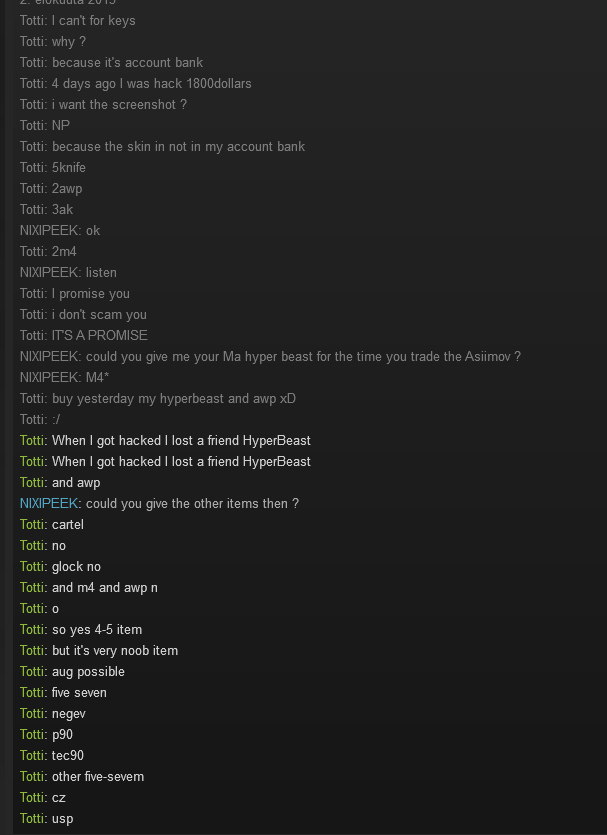Select '4 days ago I was hack 1800dollars' line
Image resolution: width=607 pixels, height=835 pixels.
[x=136, y=84]
